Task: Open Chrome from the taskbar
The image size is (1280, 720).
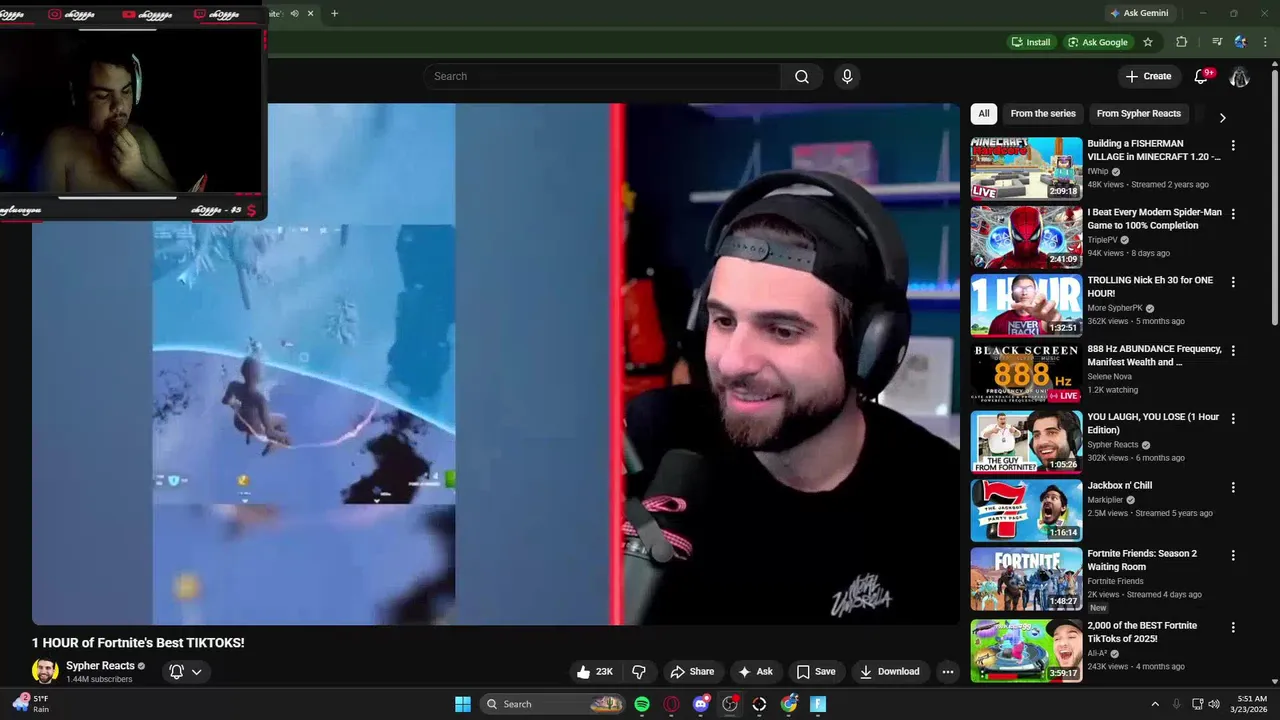Action: pyautogui.click(x=789, y=704)
